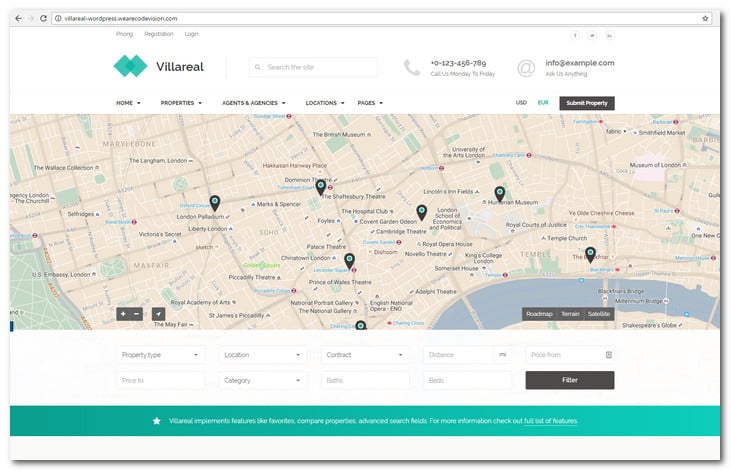Switch currency to USD
731x471 pixels.
point(521,102)
